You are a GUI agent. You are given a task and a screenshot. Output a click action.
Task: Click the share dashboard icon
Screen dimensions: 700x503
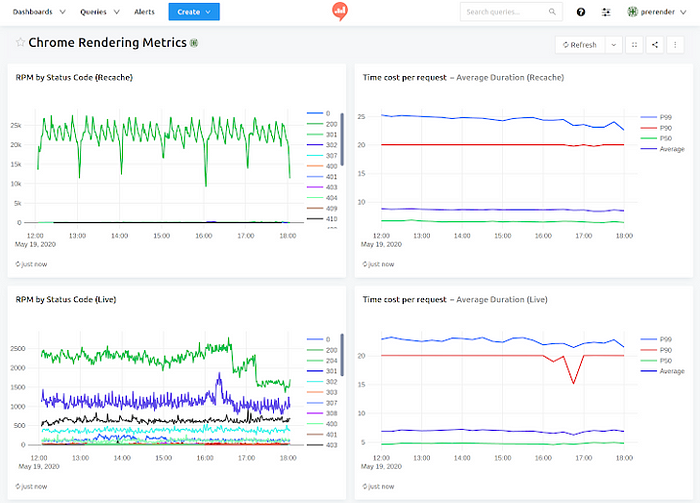point(655,44)
